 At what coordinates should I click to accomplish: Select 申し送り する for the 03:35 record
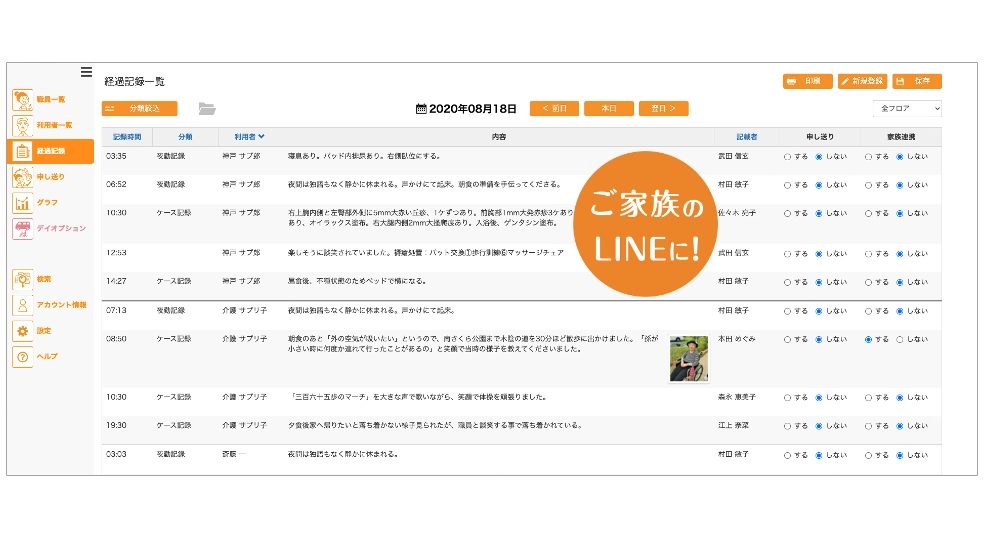[x=787, y=157]
